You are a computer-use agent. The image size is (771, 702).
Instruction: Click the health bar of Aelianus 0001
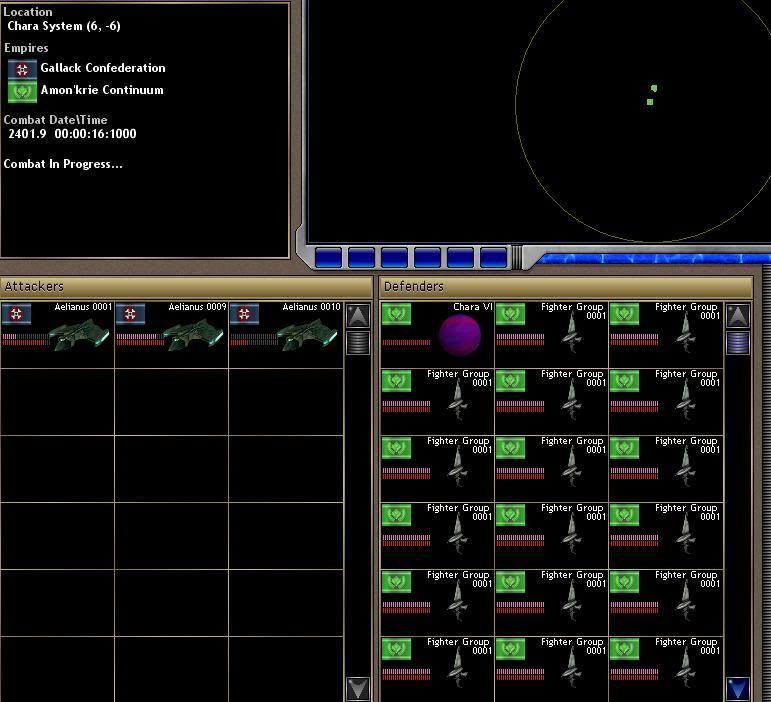(26, 340)
